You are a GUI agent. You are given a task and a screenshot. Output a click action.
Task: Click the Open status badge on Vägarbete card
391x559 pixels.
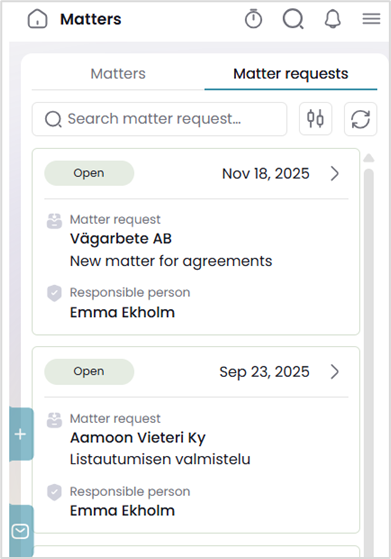[89, 173]
